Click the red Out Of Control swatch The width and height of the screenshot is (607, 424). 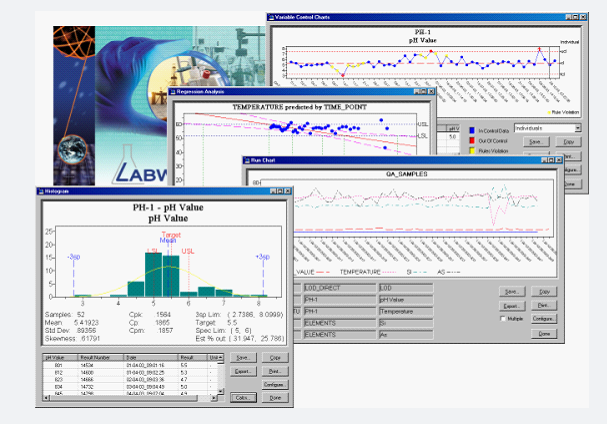point(472,141)
